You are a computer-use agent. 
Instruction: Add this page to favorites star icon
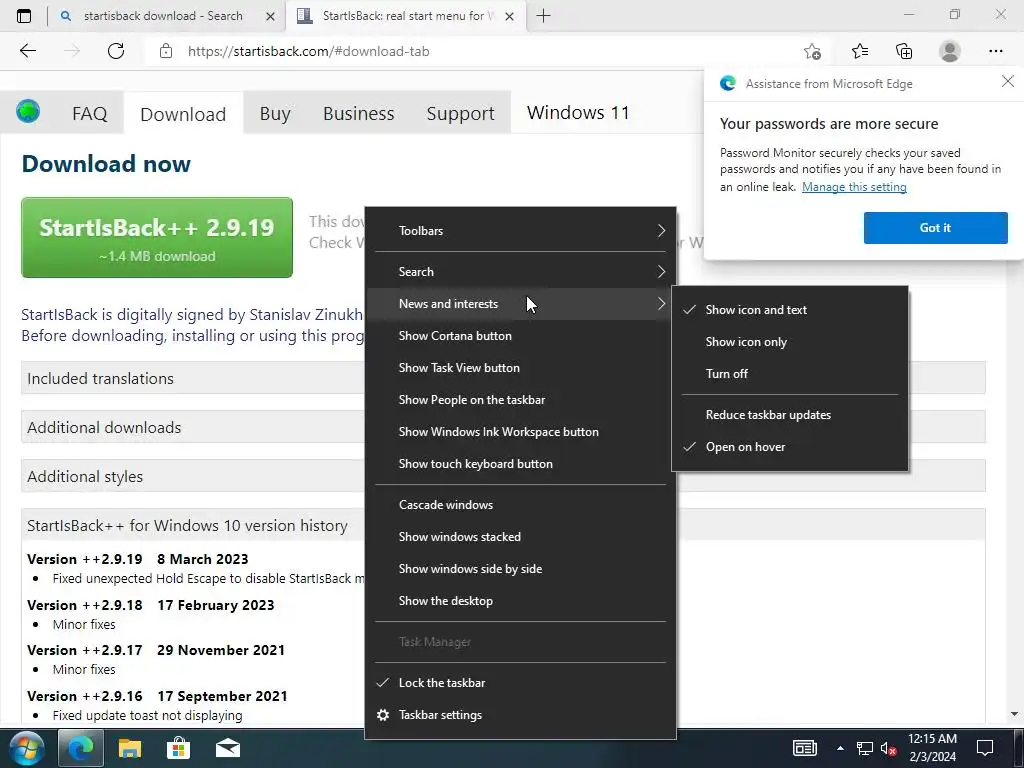tap(812, 51)
